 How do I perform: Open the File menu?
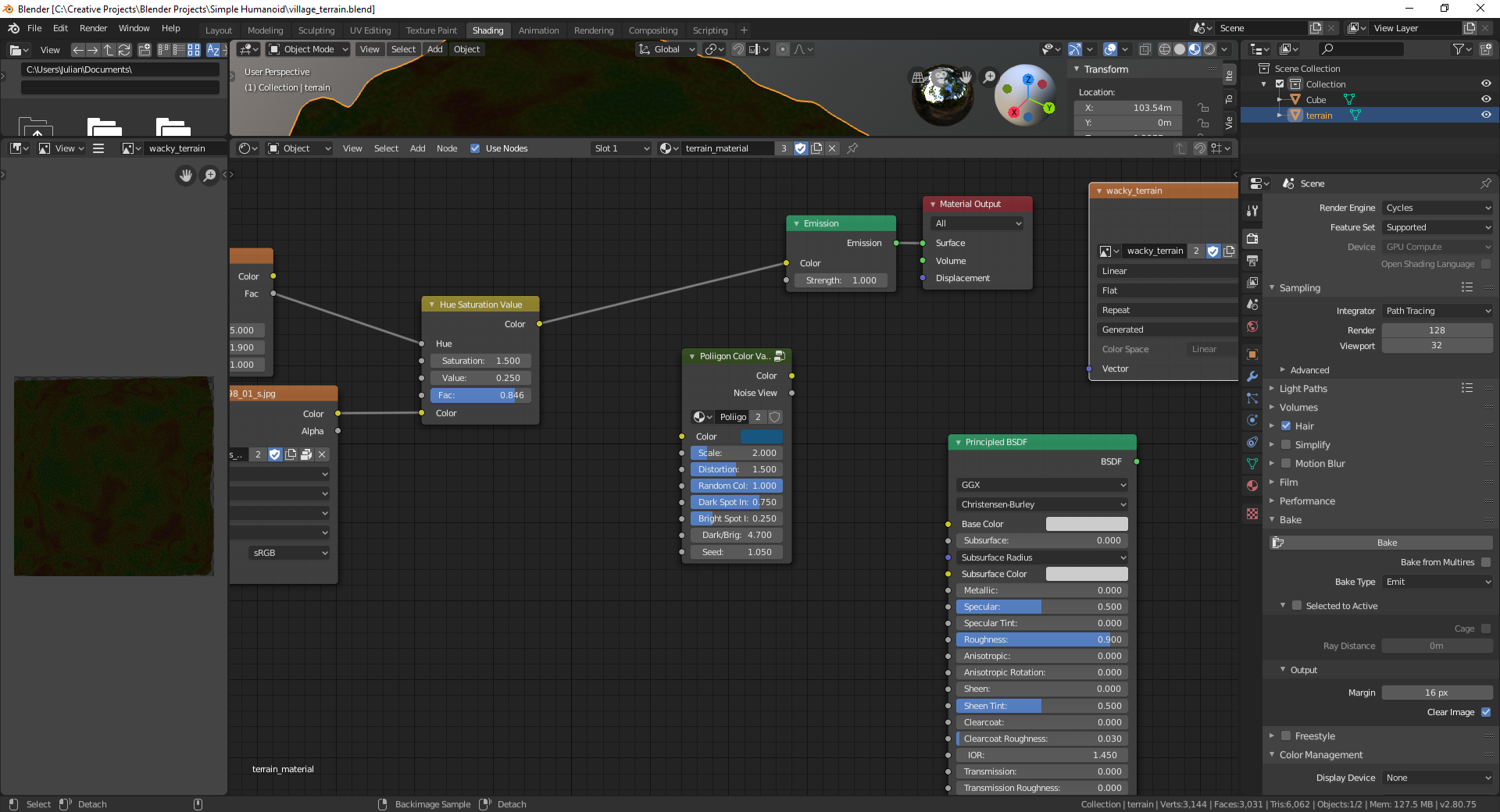click(x=34, y=28)
